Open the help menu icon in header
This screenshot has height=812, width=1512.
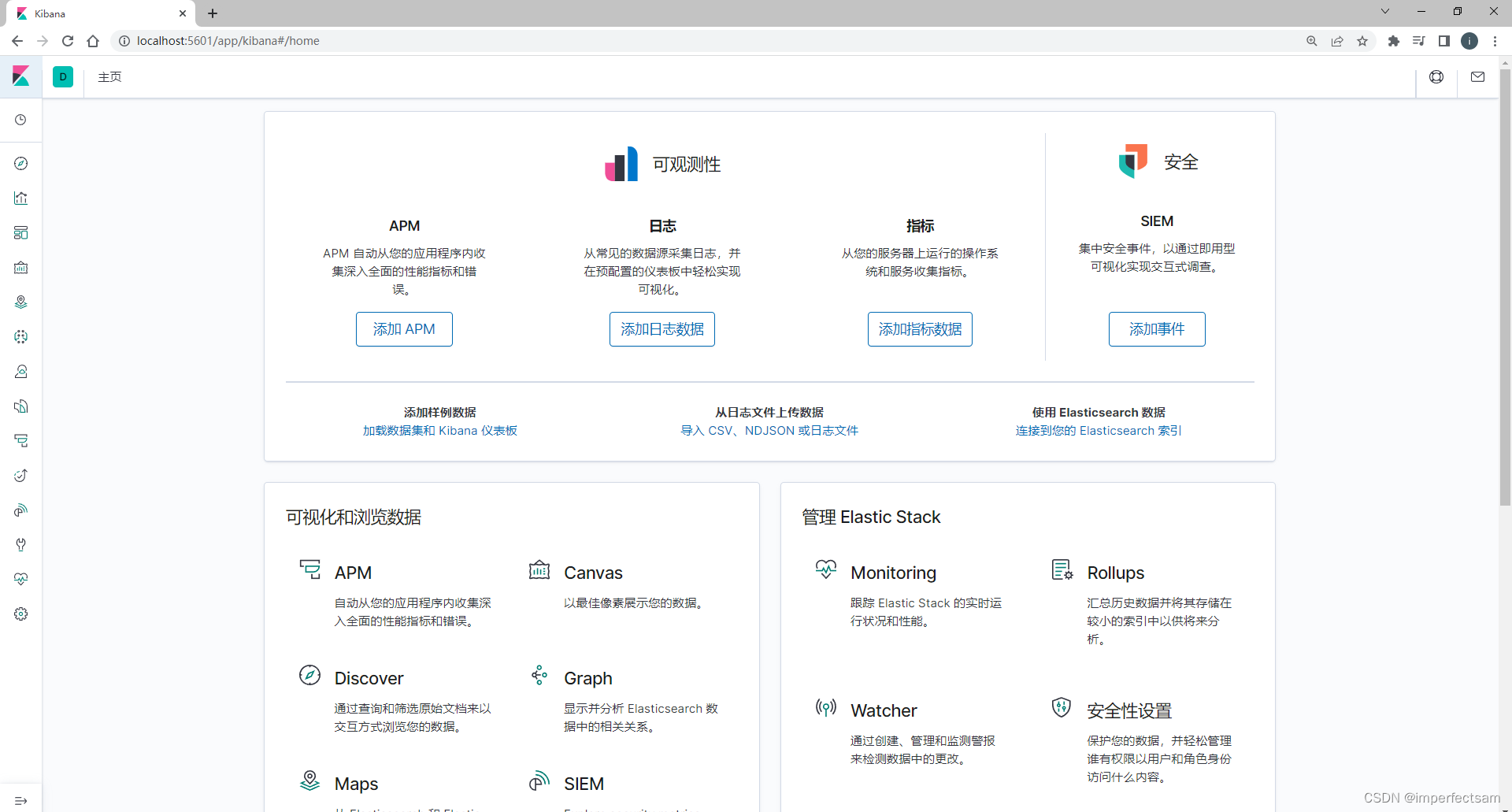[1436, 76]
